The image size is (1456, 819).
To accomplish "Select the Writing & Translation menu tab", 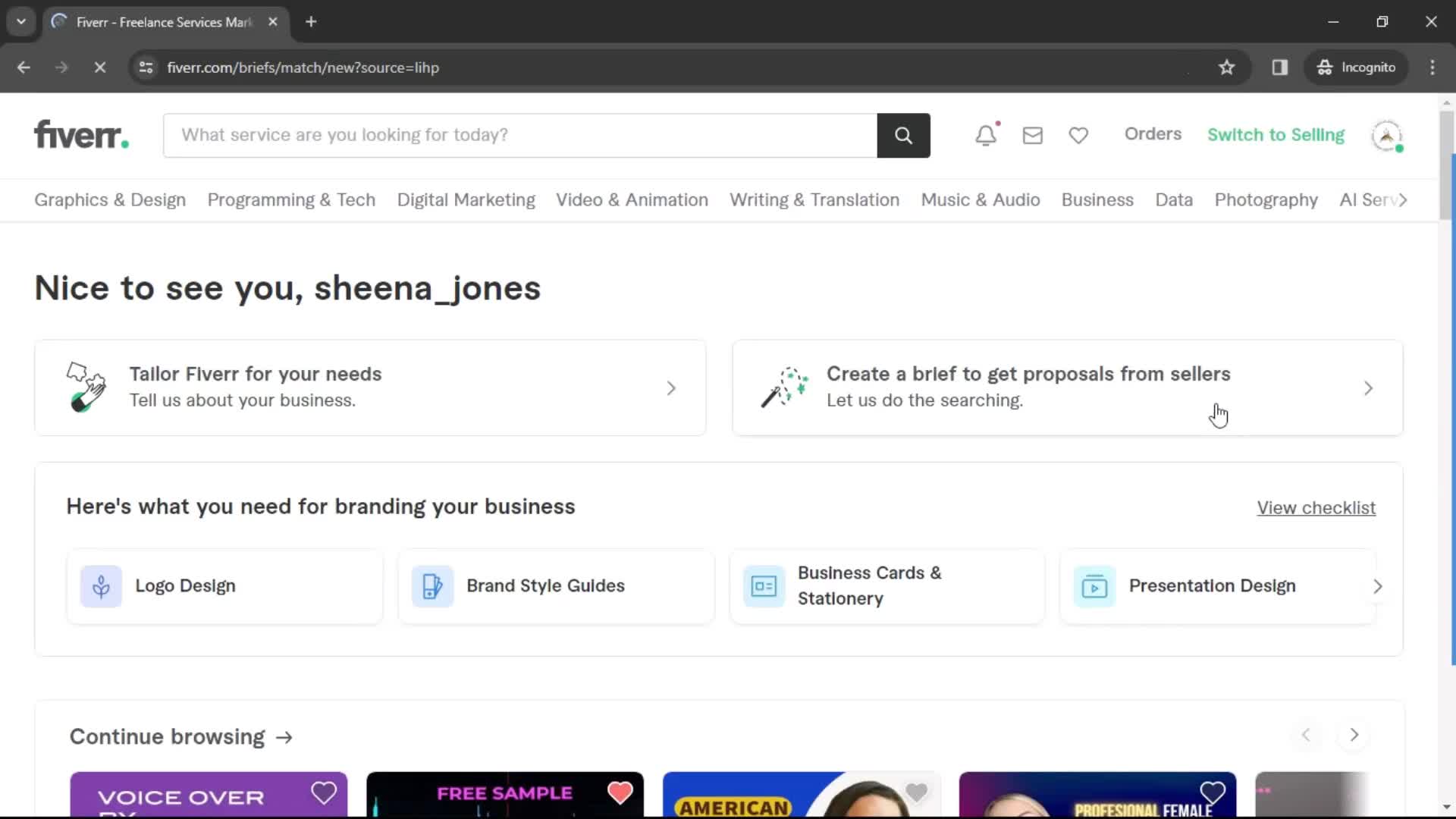I will (x=813, y=199).
